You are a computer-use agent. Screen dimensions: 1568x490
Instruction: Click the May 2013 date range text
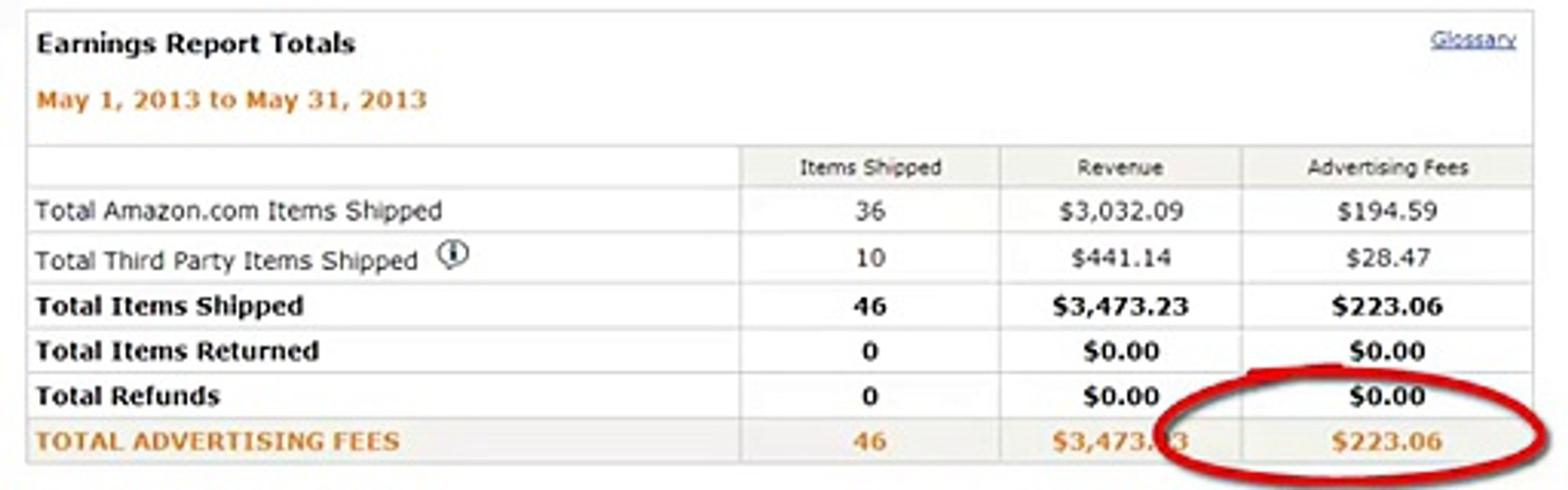[231, 100]
